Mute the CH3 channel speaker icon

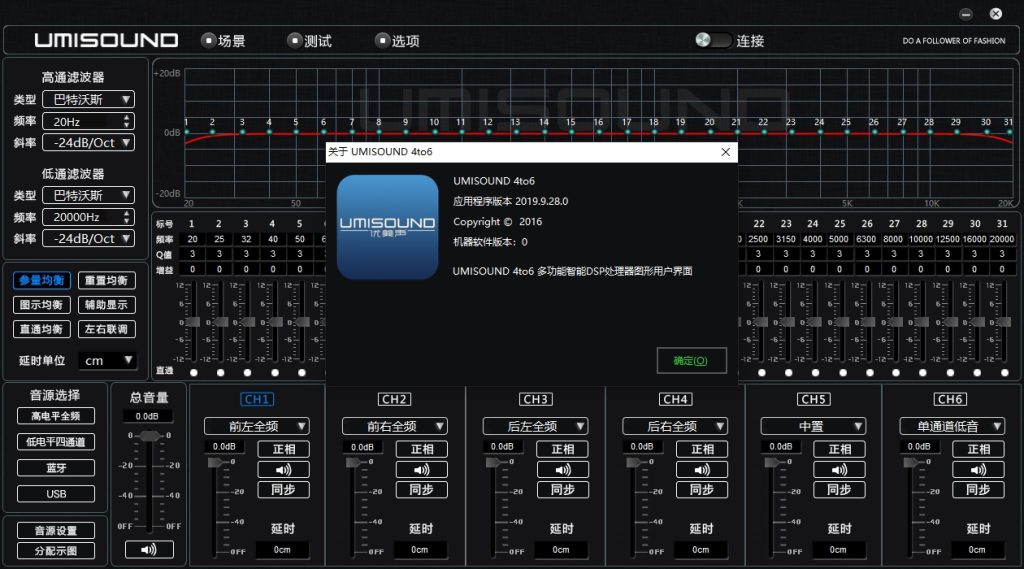click(x=562, y=470)
